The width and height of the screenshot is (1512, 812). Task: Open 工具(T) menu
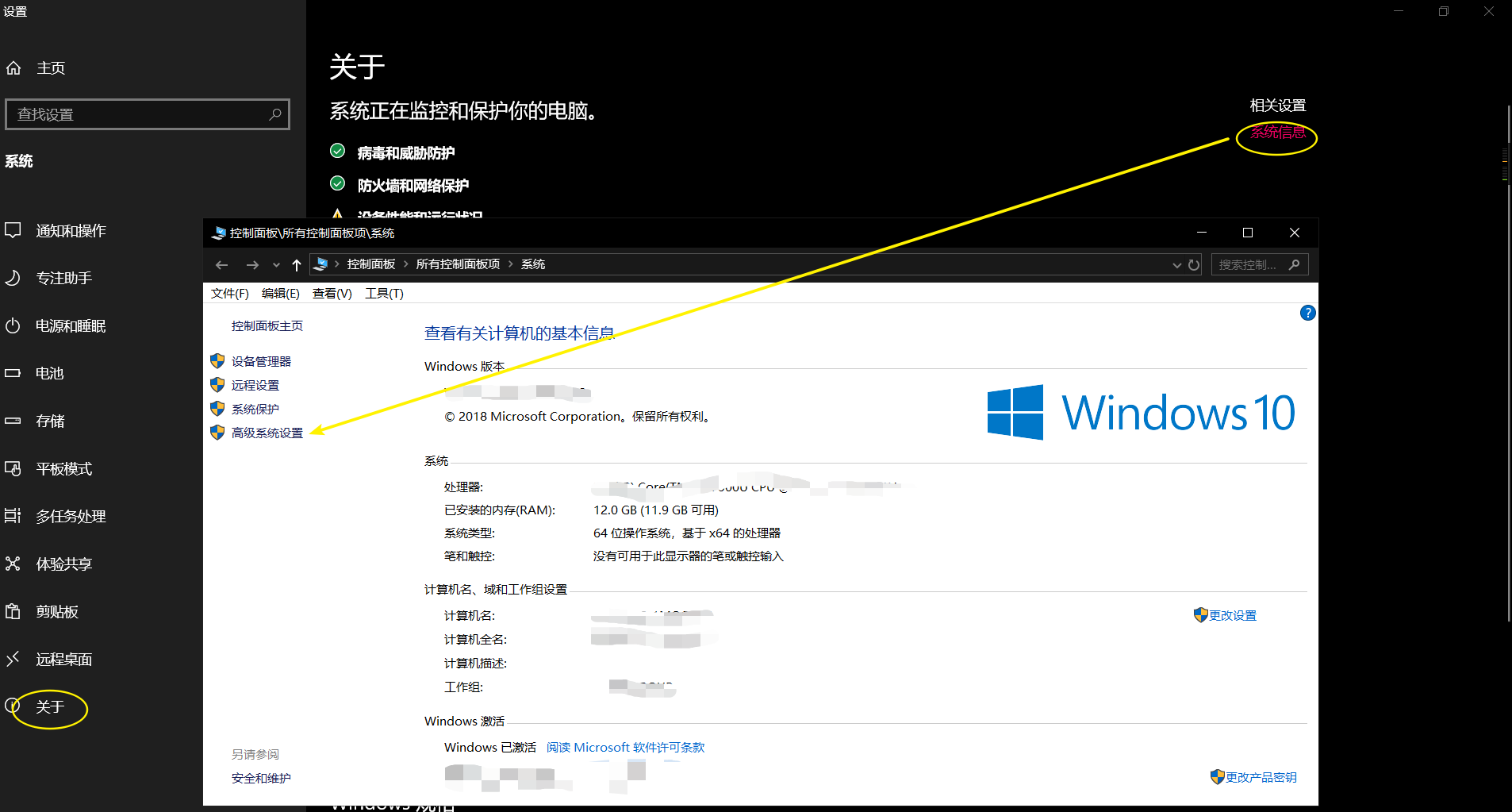point(384,294)
